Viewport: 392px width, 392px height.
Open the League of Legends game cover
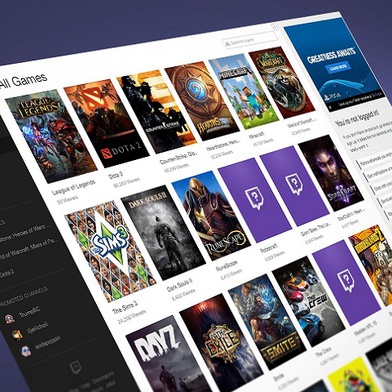51,135
